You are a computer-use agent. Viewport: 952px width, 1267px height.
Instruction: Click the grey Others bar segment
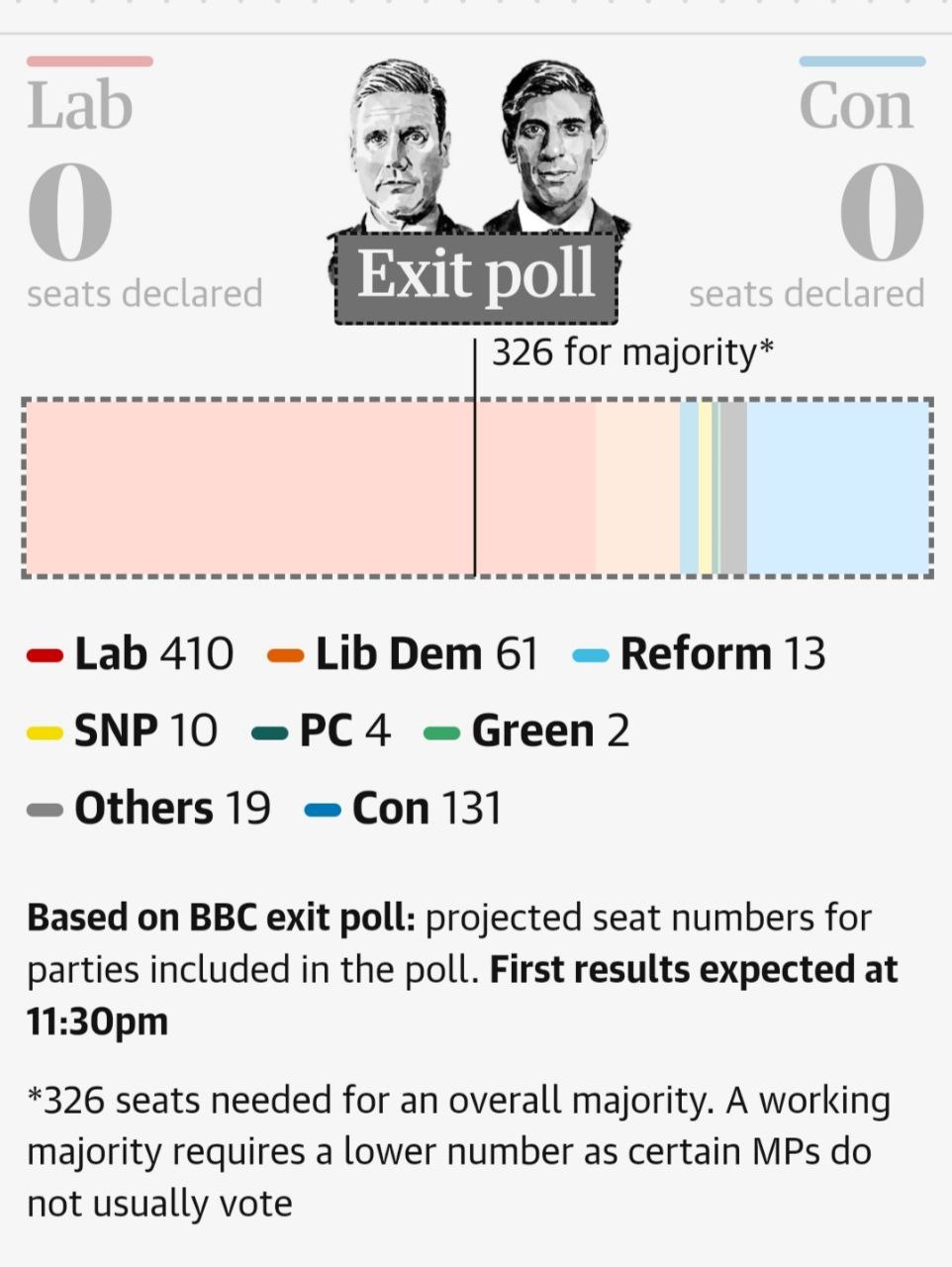[732, 487]
